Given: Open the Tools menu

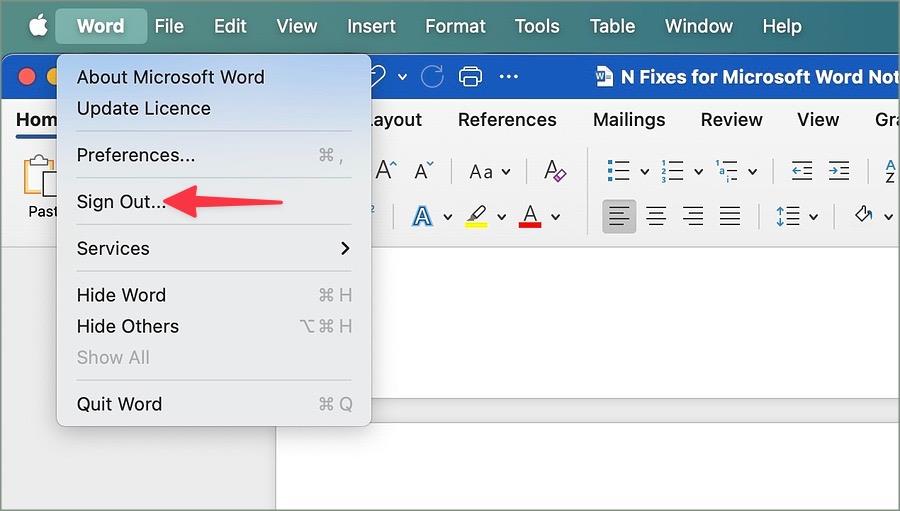Looking at the screenshot, I should (537, 26).
